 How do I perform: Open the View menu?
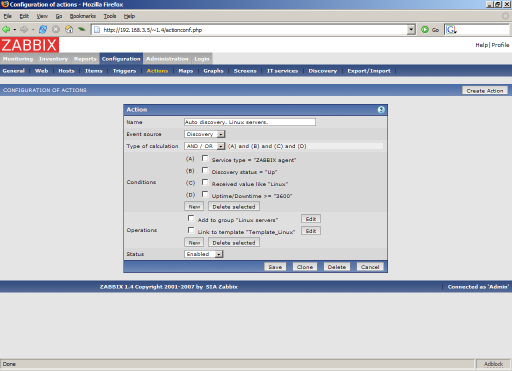42,16
